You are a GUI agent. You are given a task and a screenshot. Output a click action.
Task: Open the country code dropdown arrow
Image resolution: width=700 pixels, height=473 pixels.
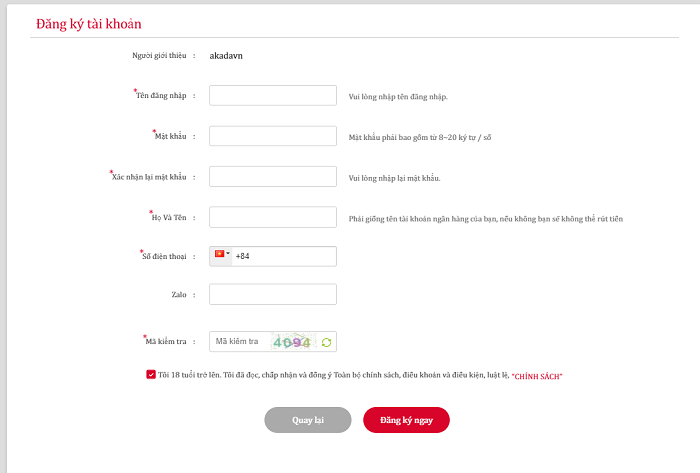click(228, 254)
